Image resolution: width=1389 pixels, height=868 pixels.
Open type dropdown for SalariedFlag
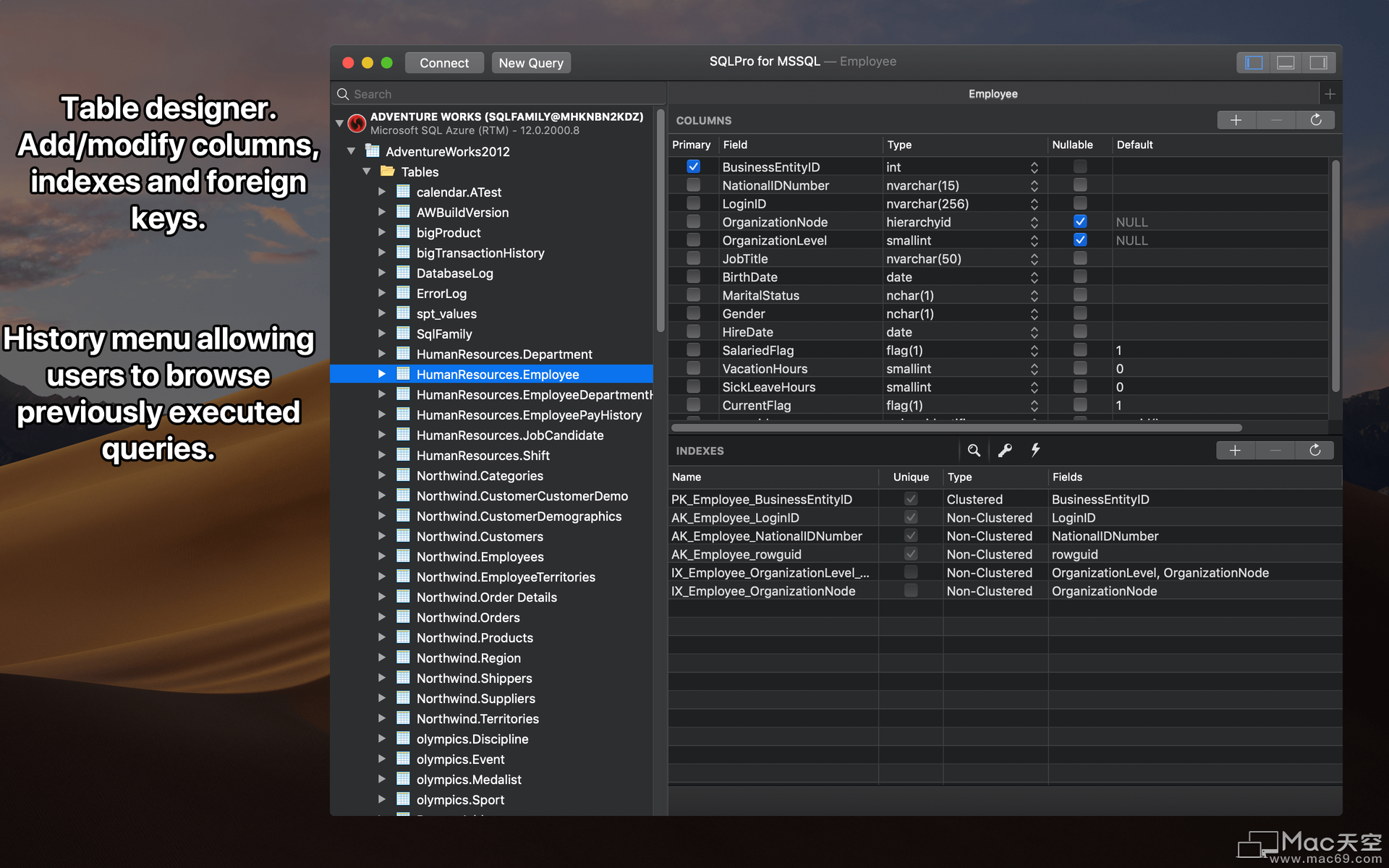1035,350
